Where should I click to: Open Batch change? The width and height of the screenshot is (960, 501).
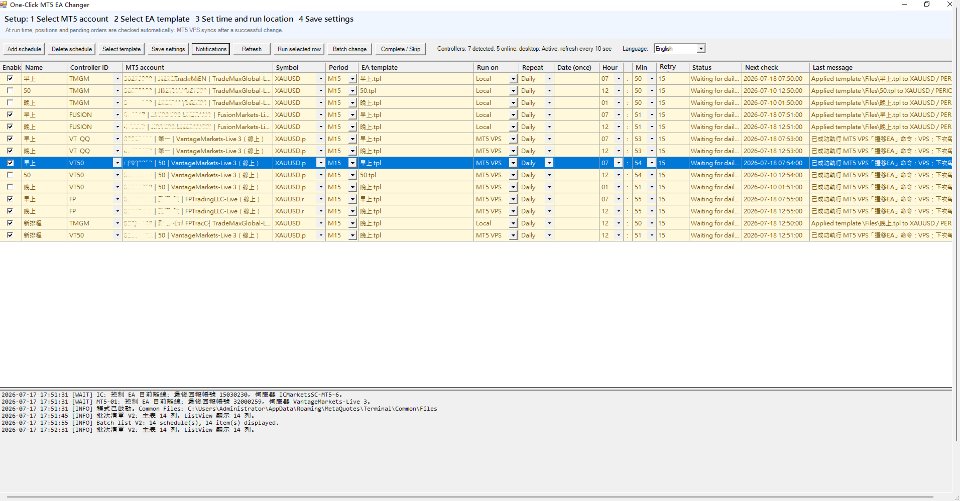click(x=349, y=49)
